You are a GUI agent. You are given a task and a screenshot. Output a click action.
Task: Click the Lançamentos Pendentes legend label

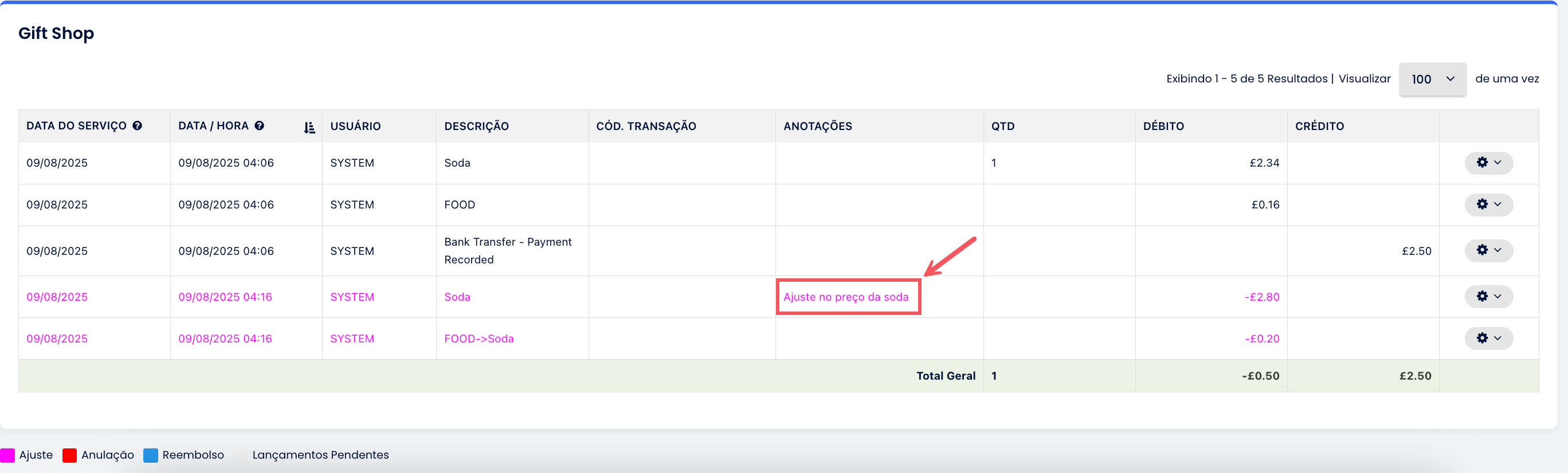(x=320, y=455)
